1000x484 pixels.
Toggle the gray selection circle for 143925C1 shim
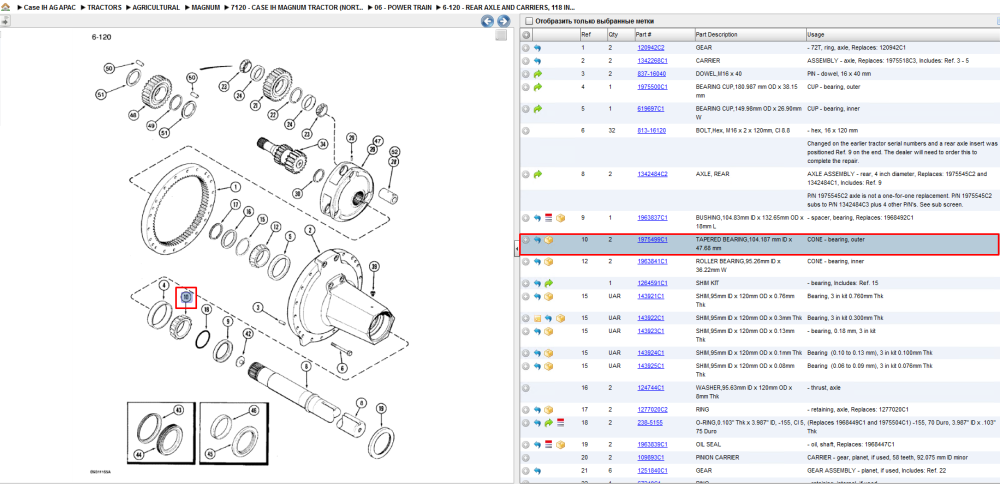coord(526,366)
